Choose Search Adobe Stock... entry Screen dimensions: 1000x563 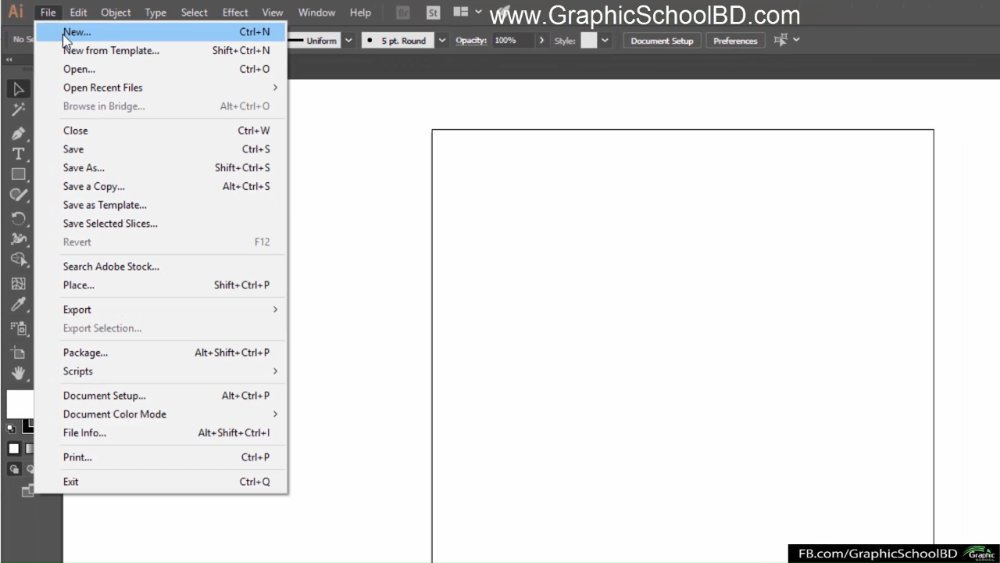tap(160, 267)
